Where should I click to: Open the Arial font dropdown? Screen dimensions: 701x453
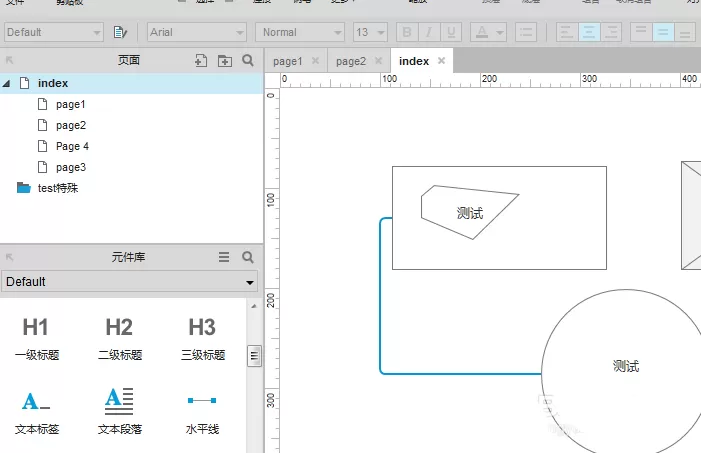coord(197,32)
